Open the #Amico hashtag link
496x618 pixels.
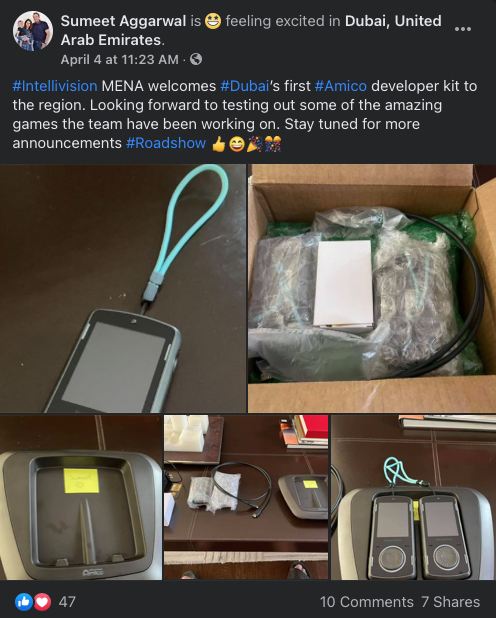click(341, 86)
